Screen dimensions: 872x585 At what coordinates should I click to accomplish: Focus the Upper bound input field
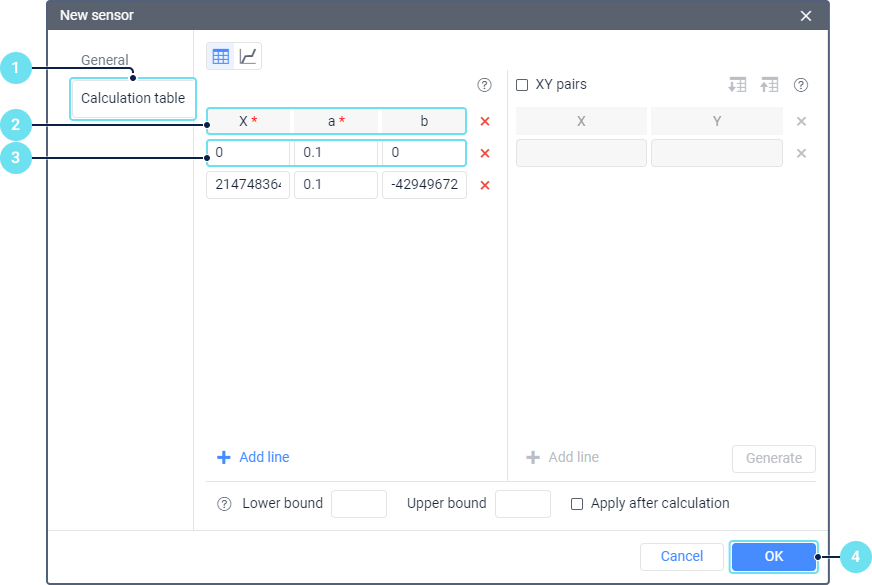pos(522,504)
